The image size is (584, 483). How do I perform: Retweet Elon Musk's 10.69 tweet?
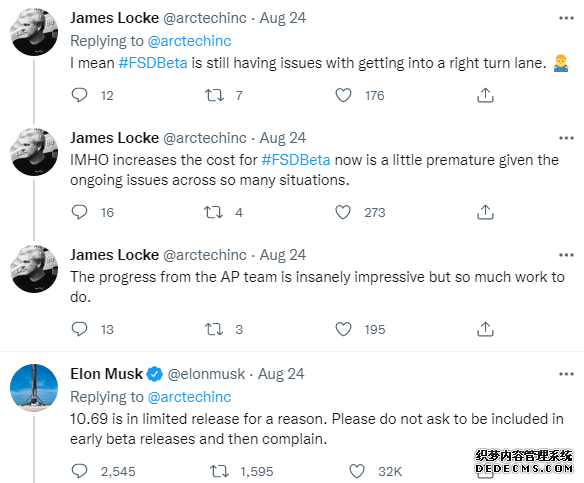click(x=219, y=471)
